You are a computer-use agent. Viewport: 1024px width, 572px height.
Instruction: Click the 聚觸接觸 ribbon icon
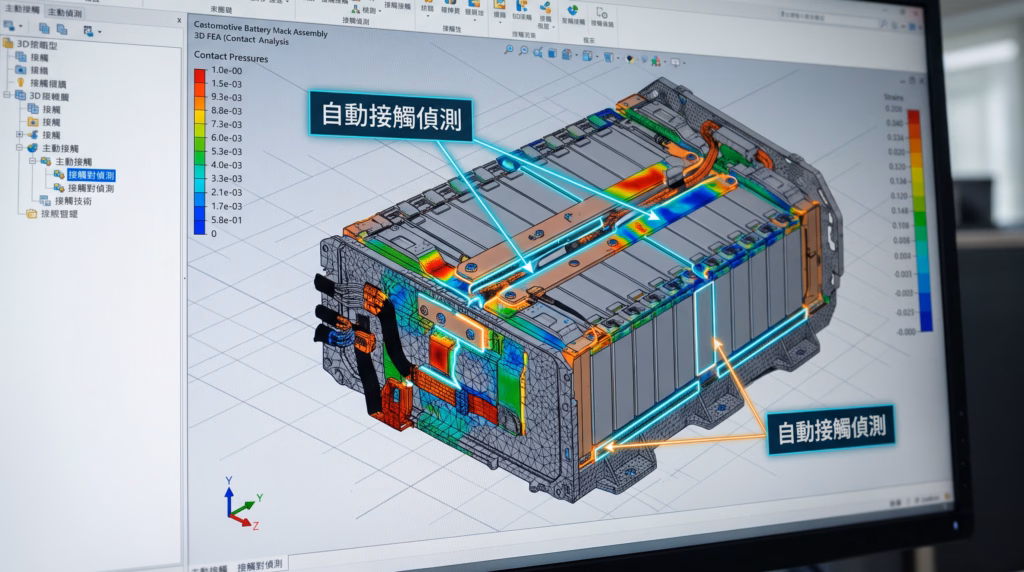click(573, 12)
